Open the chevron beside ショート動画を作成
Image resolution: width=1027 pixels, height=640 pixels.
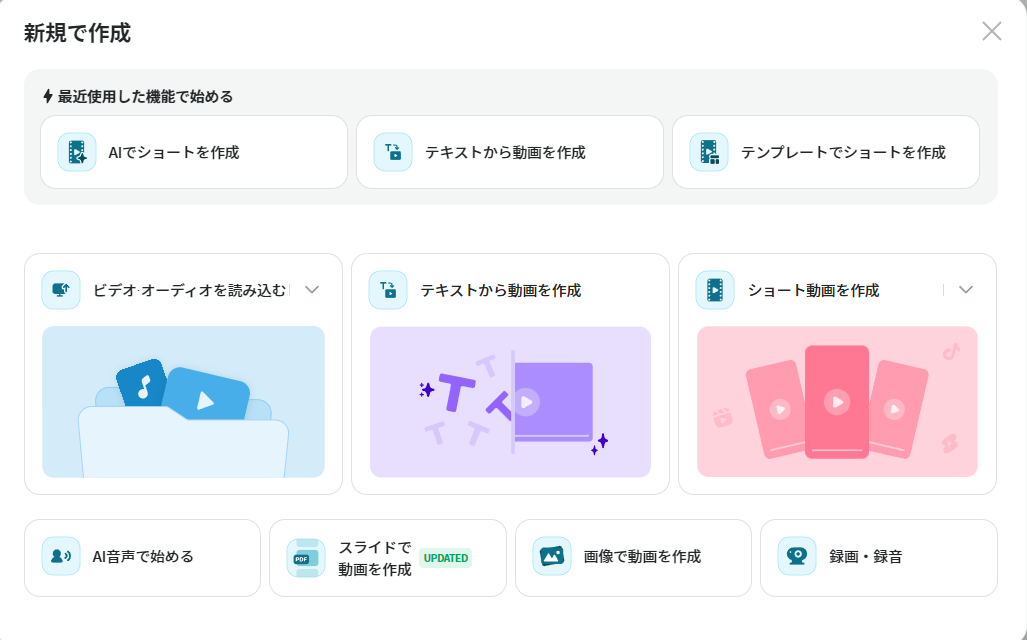click(x=965, y=290)
